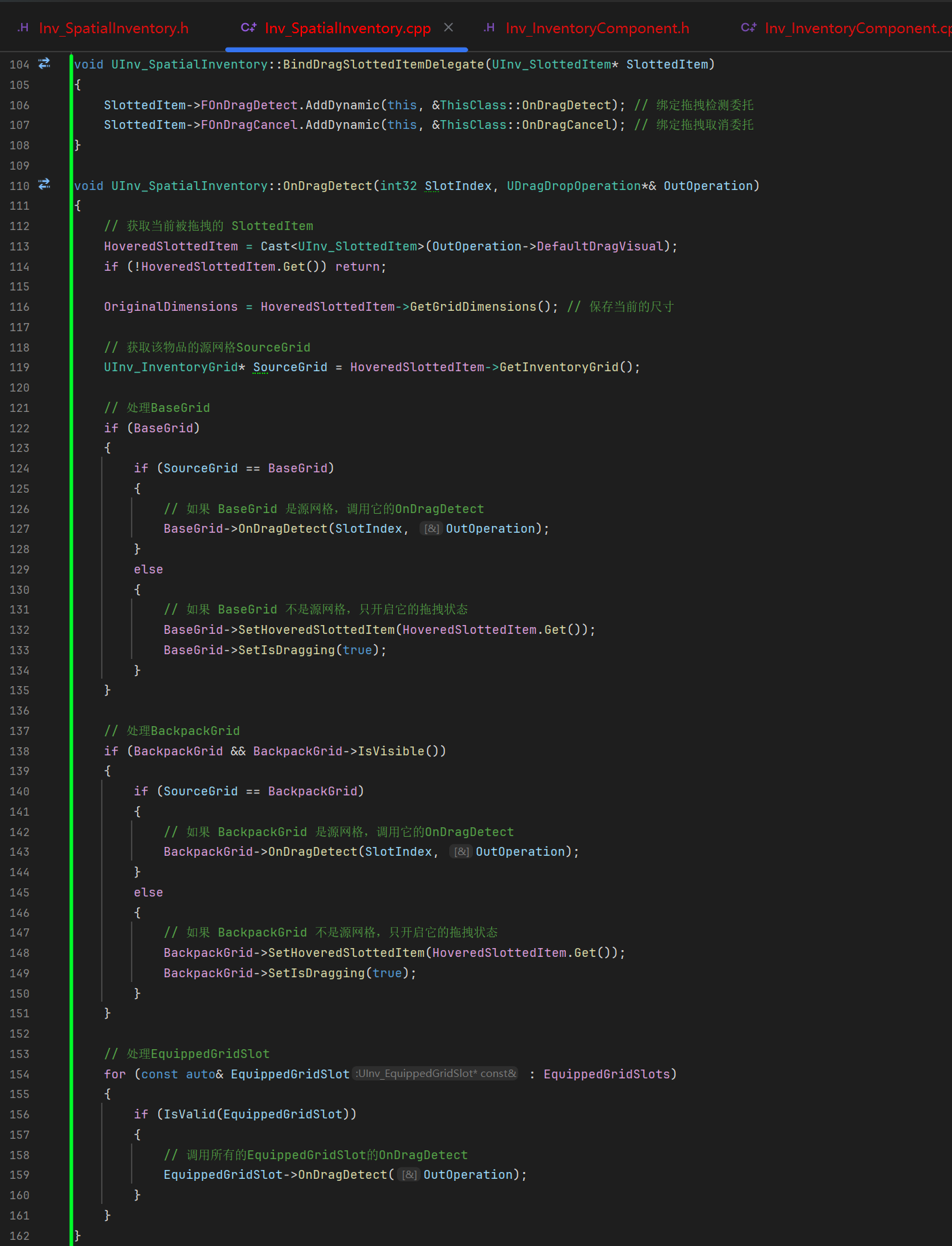Switch to Inv_SpatialInventory.h tab
This screenshot has width=952, height=1246.
(113, 28)
